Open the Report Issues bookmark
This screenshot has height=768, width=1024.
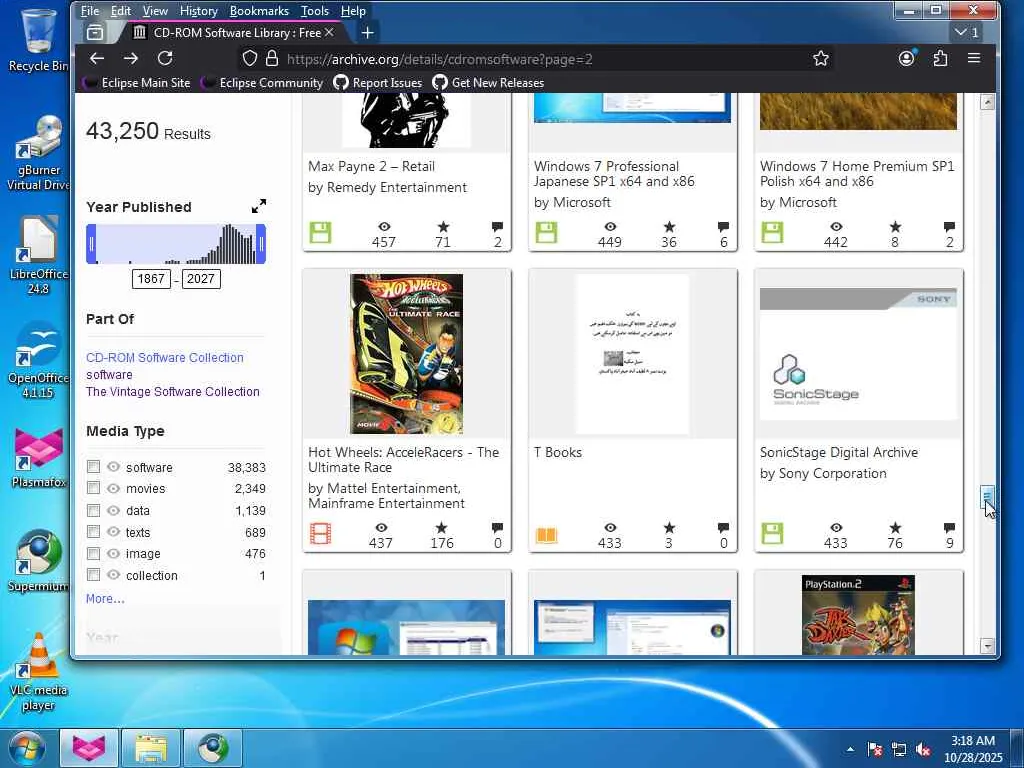tap(378, 83)
